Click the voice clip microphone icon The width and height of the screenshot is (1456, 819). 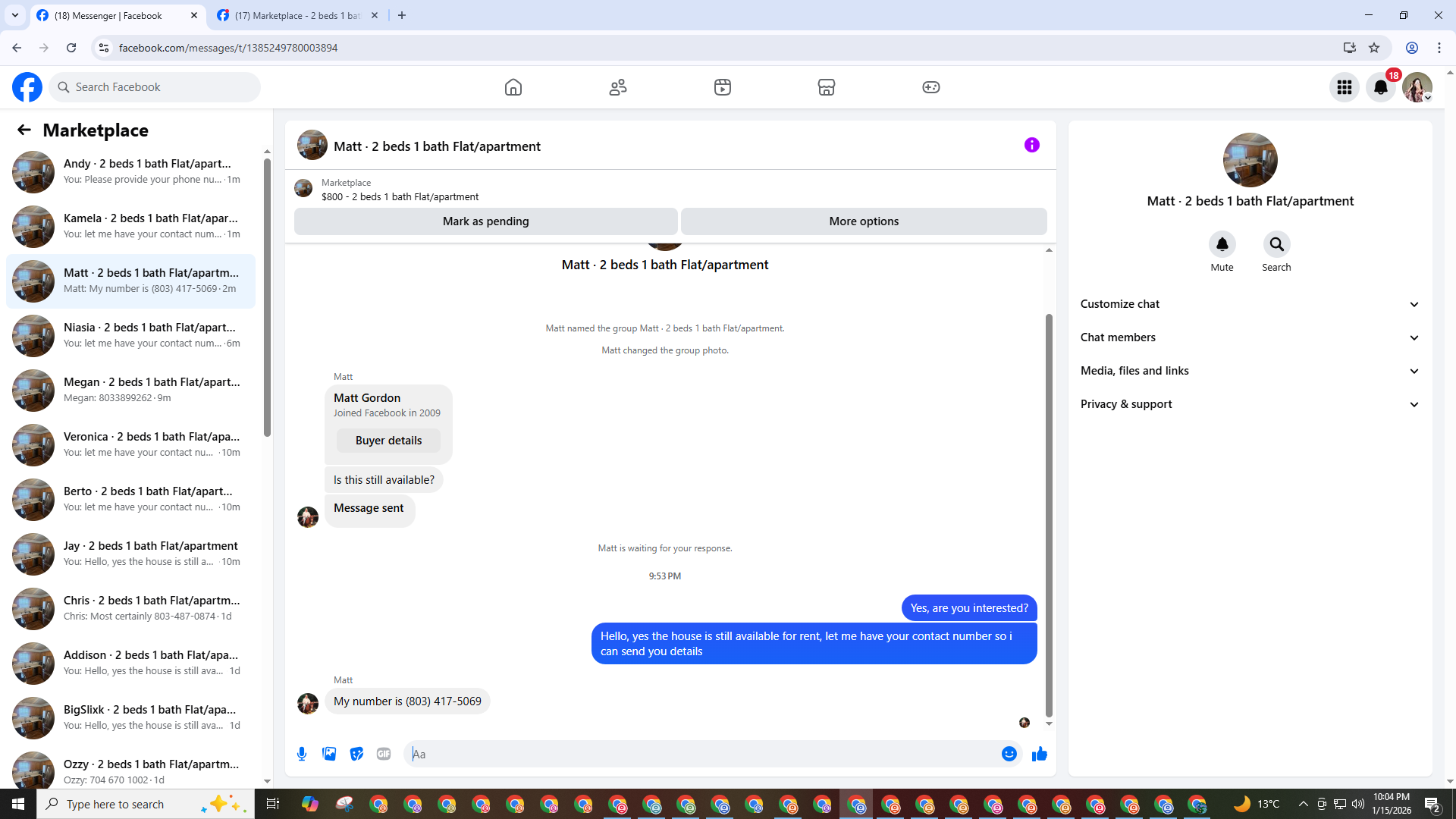(302, 754)
